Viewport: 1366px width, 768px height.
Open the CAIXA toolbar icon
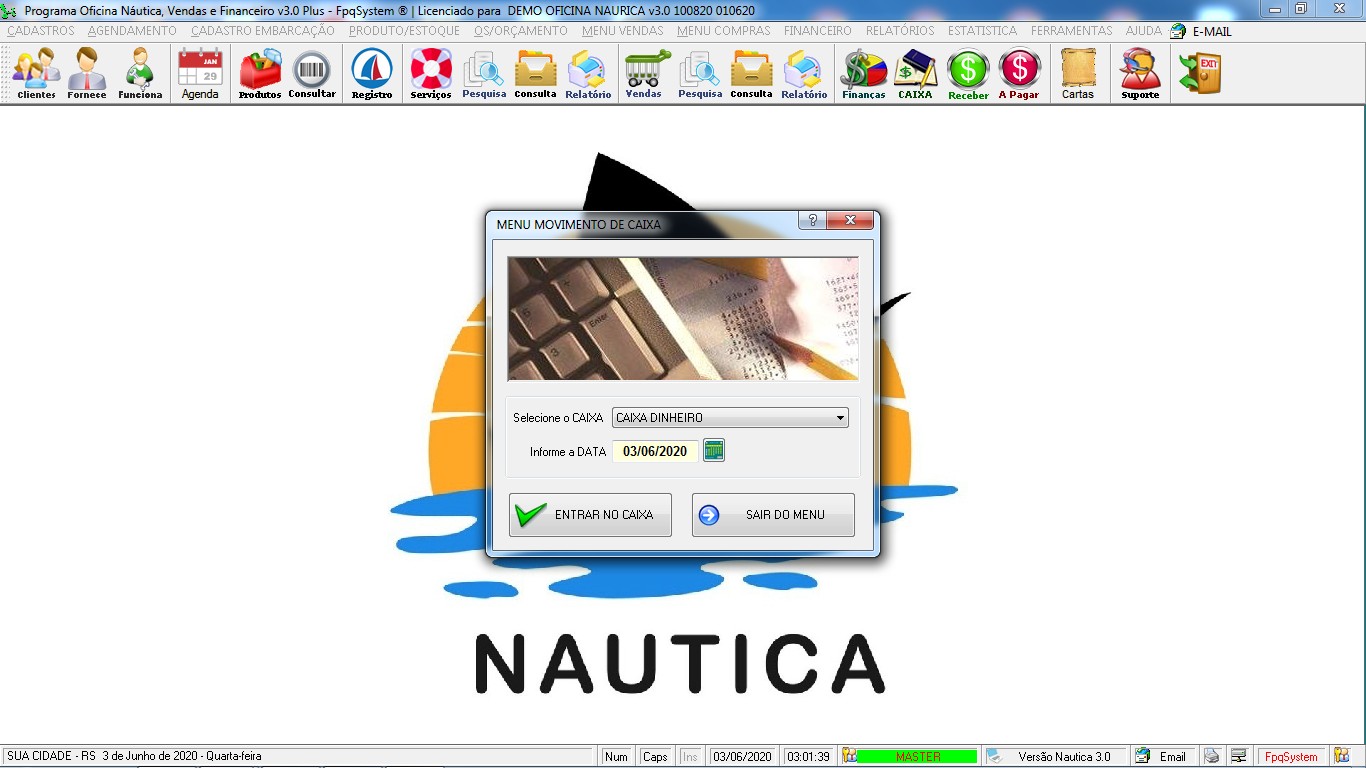tap(915, 74)
